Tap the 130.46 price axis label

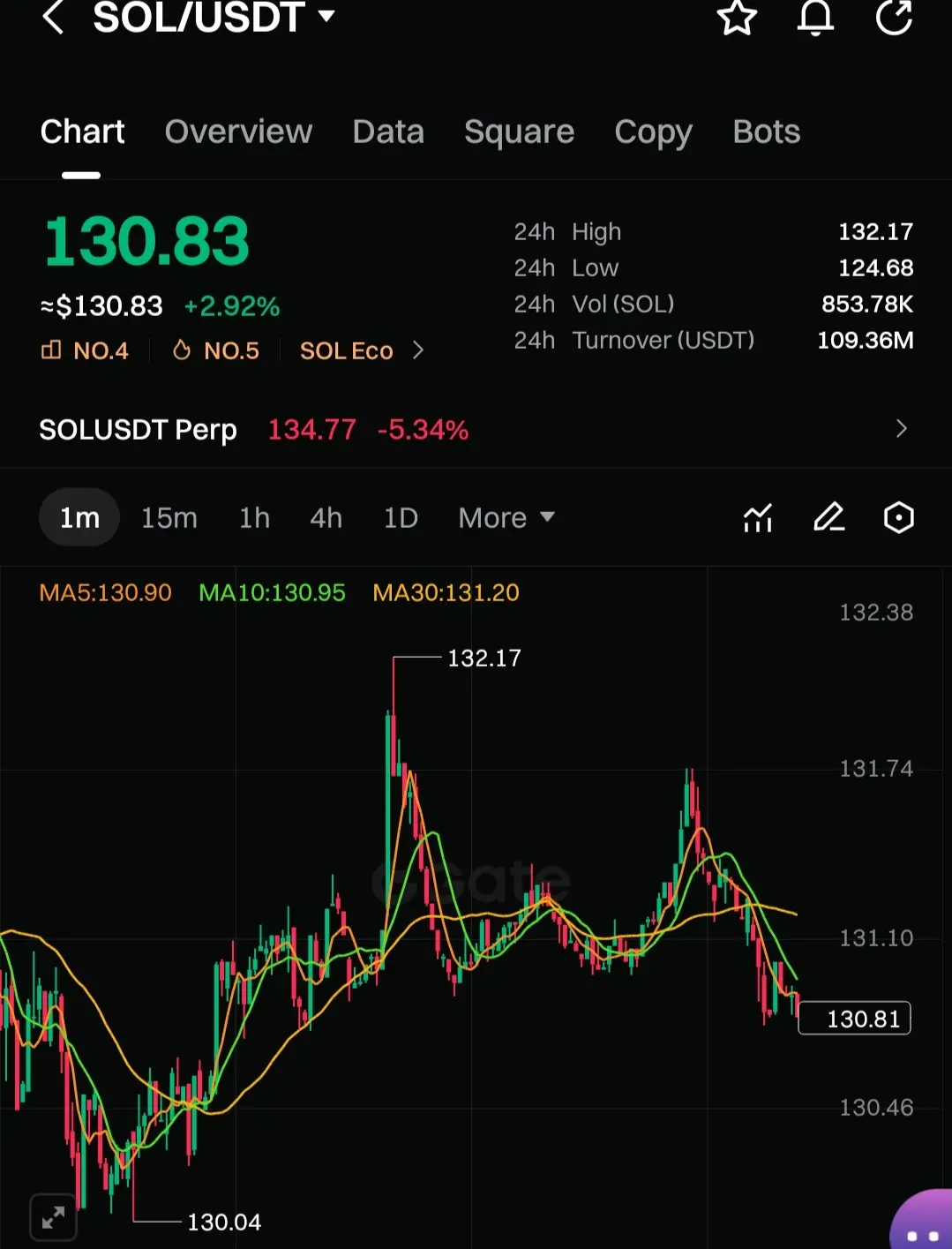tap(876, 1107)
